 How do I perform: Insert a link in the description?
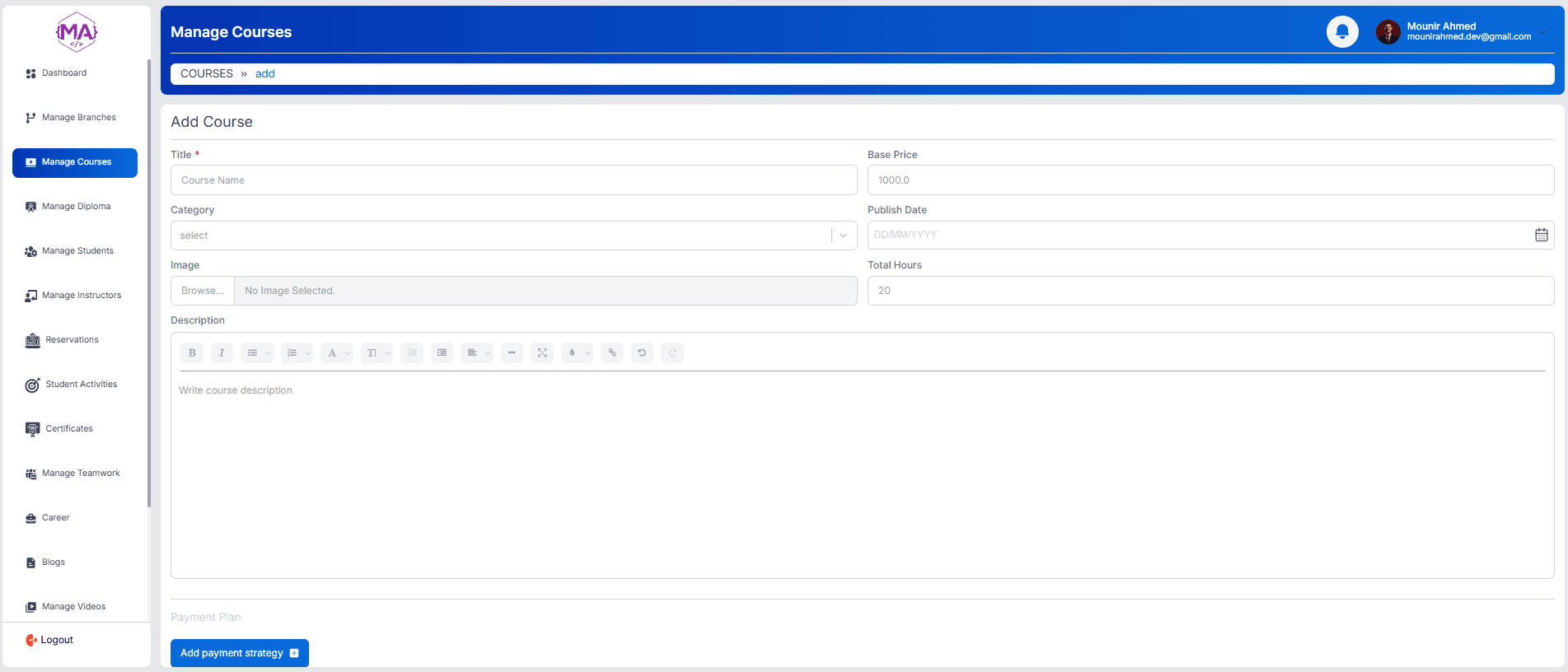(612, 353)
